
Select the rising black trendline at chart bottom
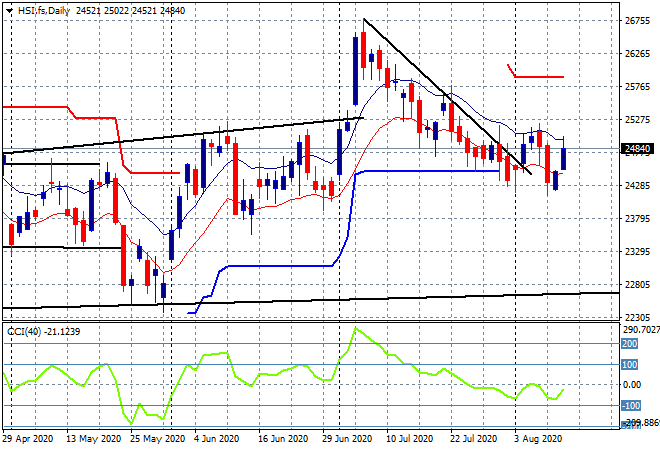[311, 300]
